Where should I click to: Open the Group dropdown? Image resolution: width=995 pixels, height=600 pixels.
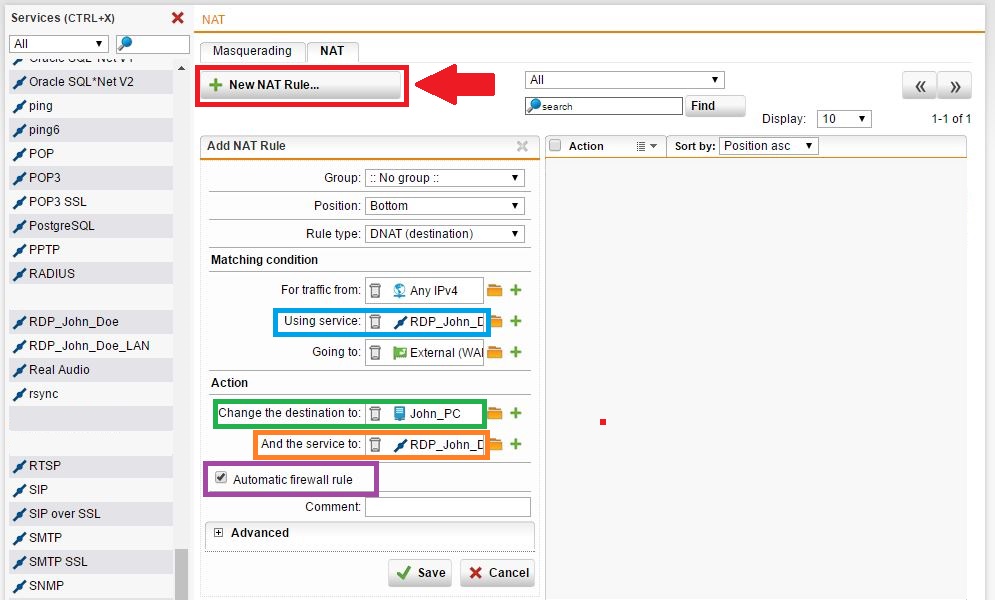[445, 178]
